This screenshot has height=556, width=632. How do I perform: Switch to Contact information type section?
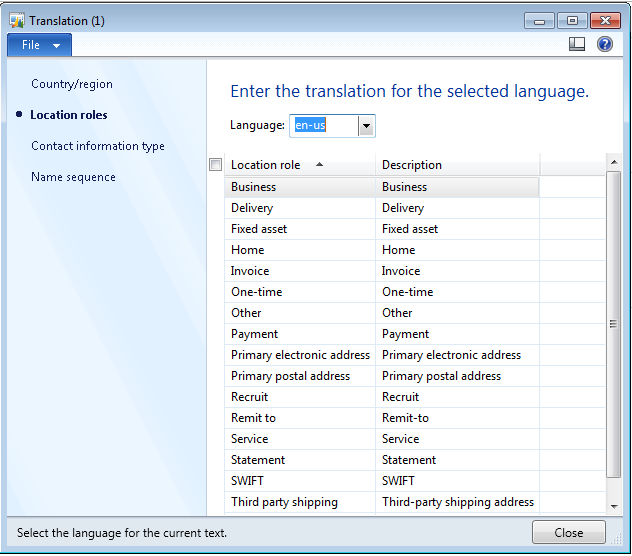[x=98, y=146]
